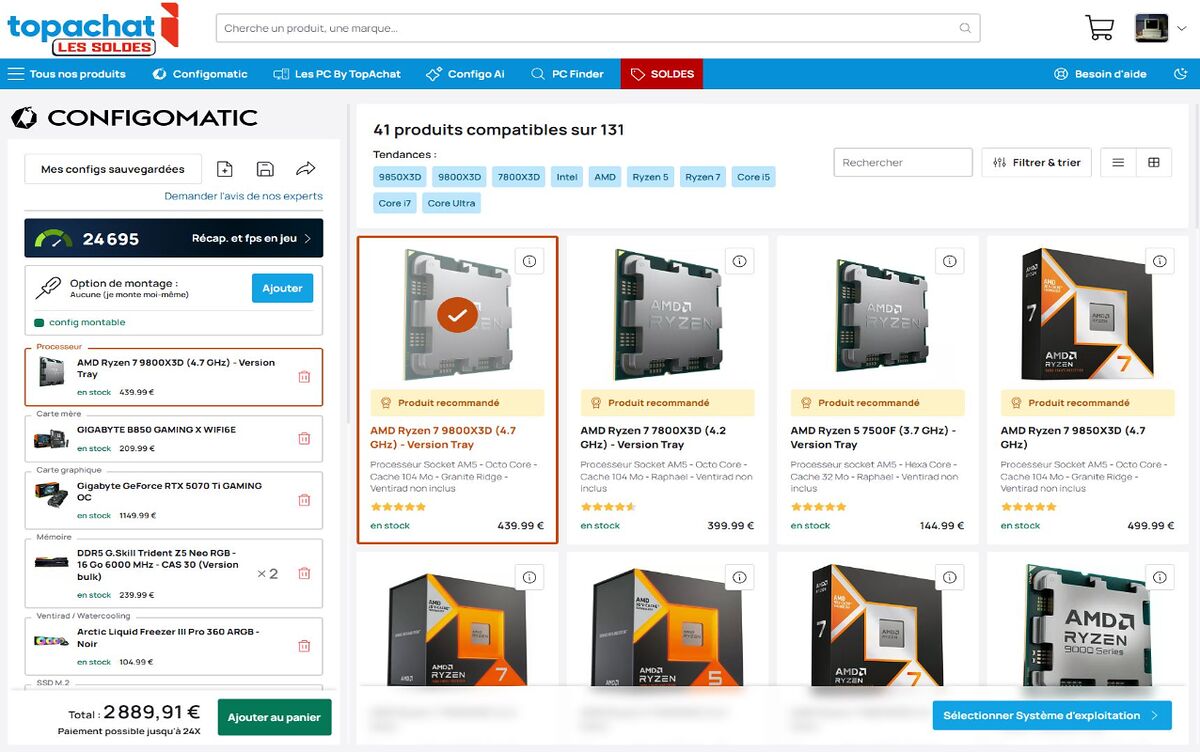Show info for Ryzen 7 9800X3D card
The width and height of the screenshot is (1200, 752).
pyautogui.click(x=530, y=261)
